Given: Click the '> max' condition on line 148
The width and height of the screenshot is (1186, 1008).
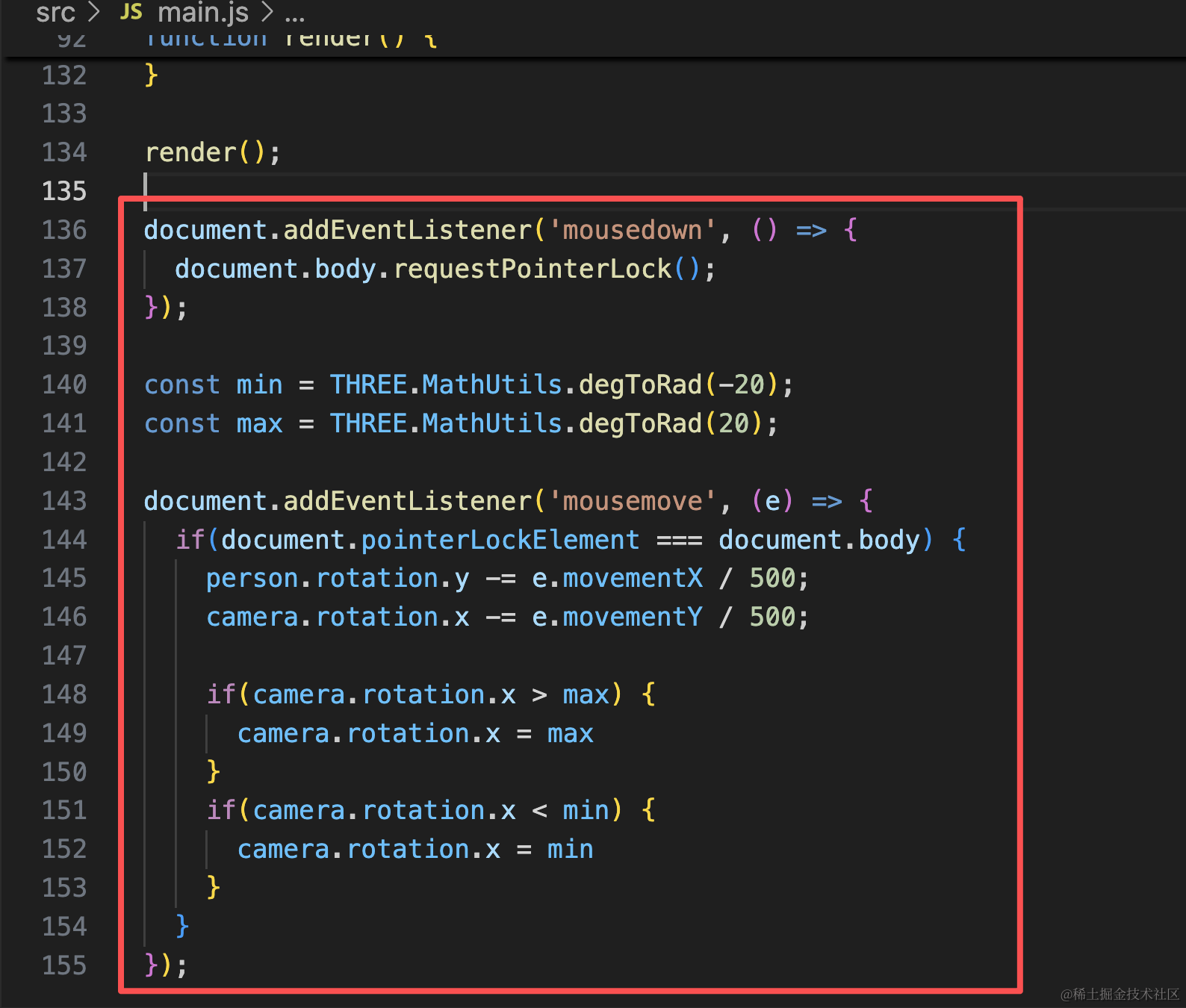Looking at the screenshot, I should (571, 695).
